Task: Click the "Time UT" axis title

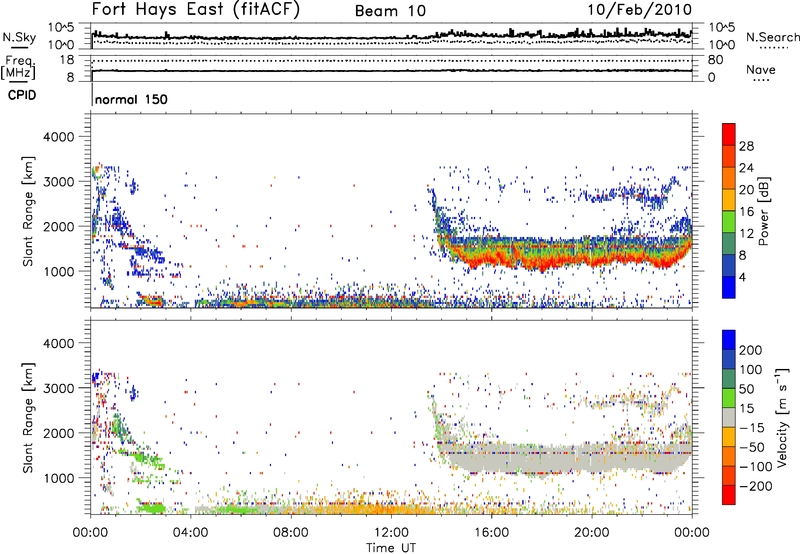Action: [x=391, y=547]
